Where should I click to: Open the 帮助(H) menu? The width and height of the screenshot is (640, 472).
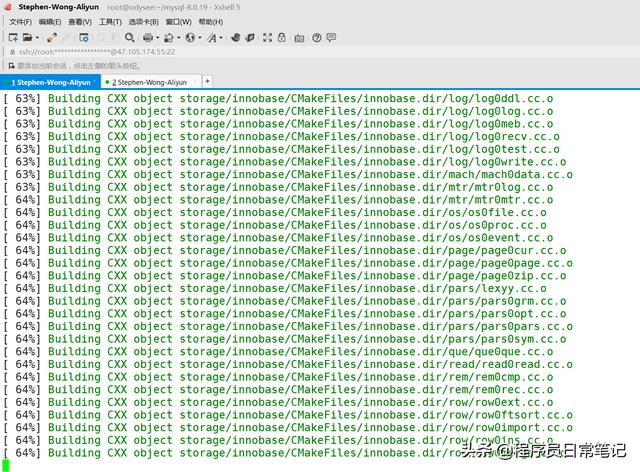[x=211, y=22]
